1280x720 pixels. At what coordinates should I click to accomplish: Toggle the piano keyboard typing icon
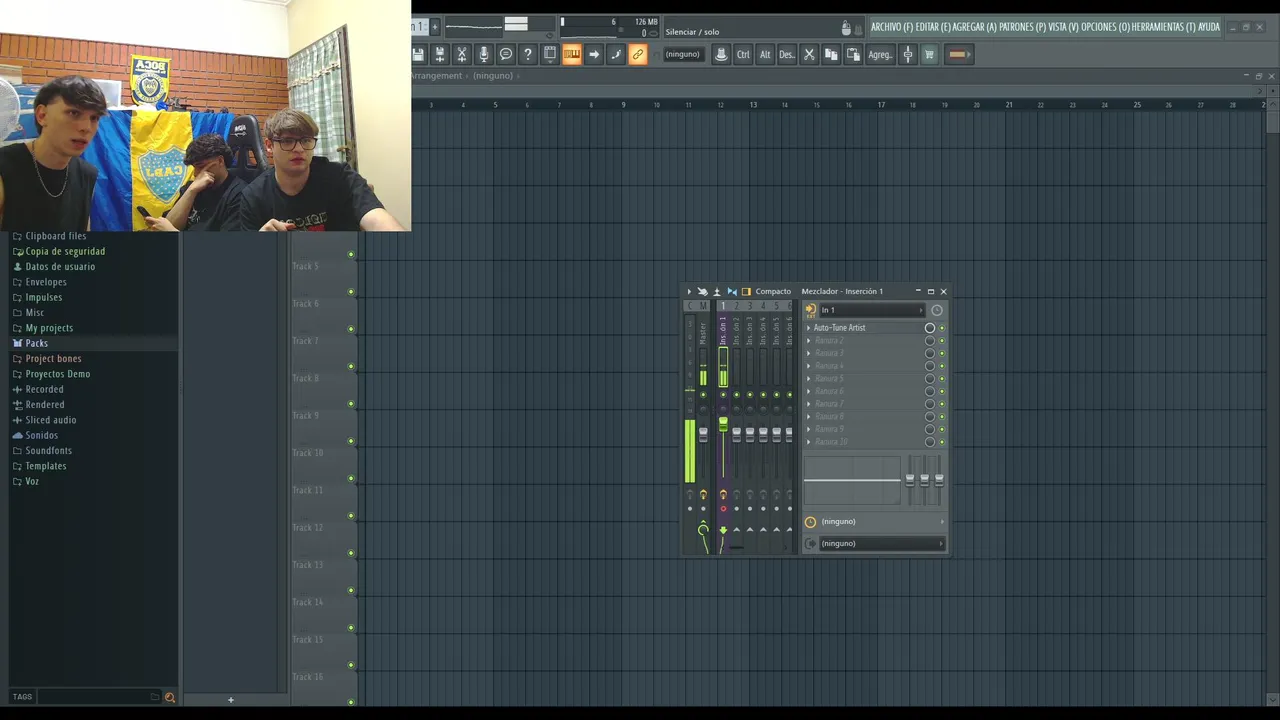(572, 55)
